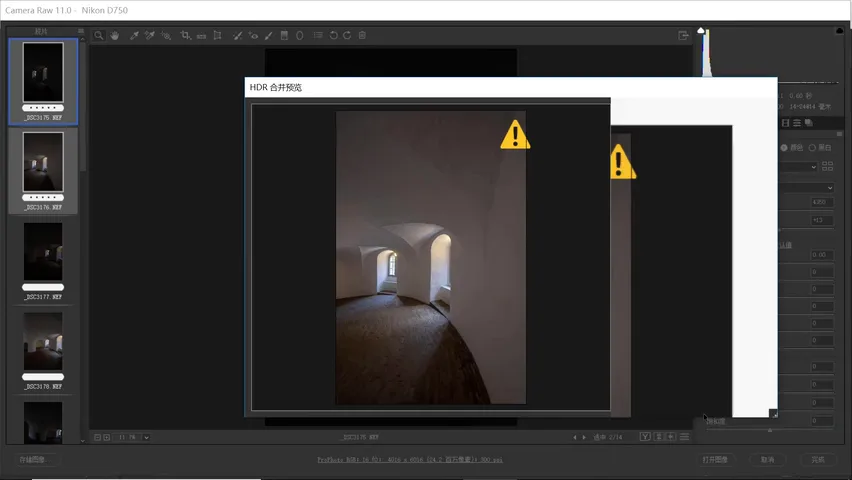Rotate image counterclockwise
This screenshot has width=852, height=480.
tap(334, 35)
